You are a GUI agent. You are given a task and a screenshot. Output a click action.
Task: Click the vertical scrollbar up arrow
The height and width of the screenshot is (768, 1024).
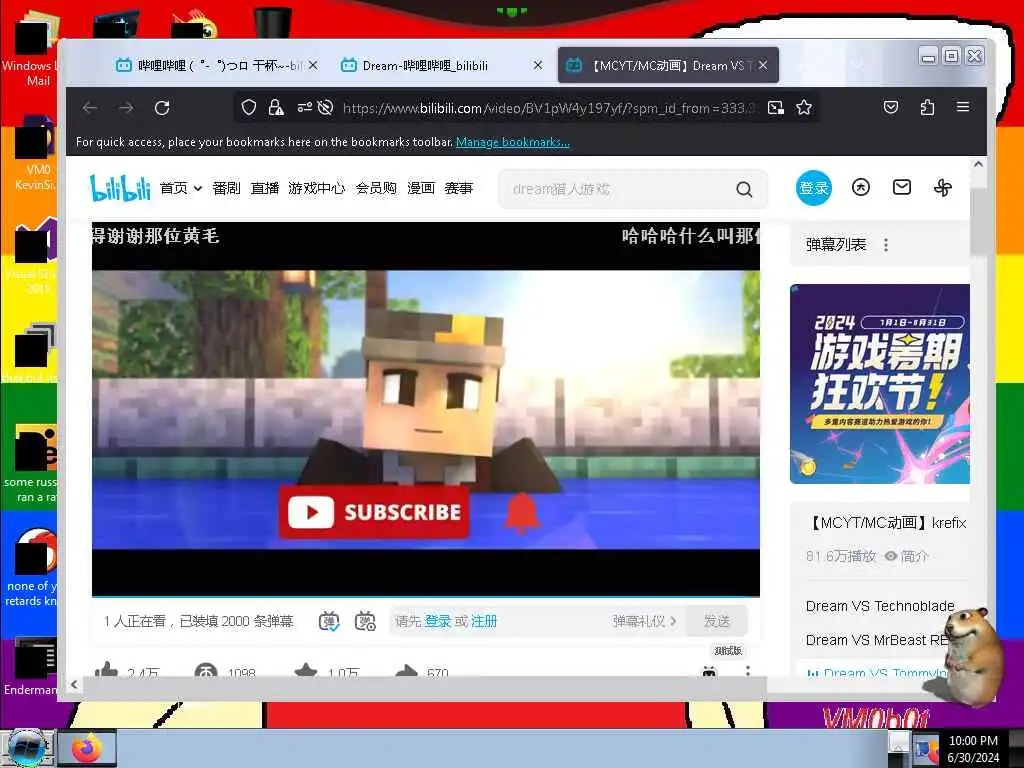pyautogui.click(x=978, y=165)
